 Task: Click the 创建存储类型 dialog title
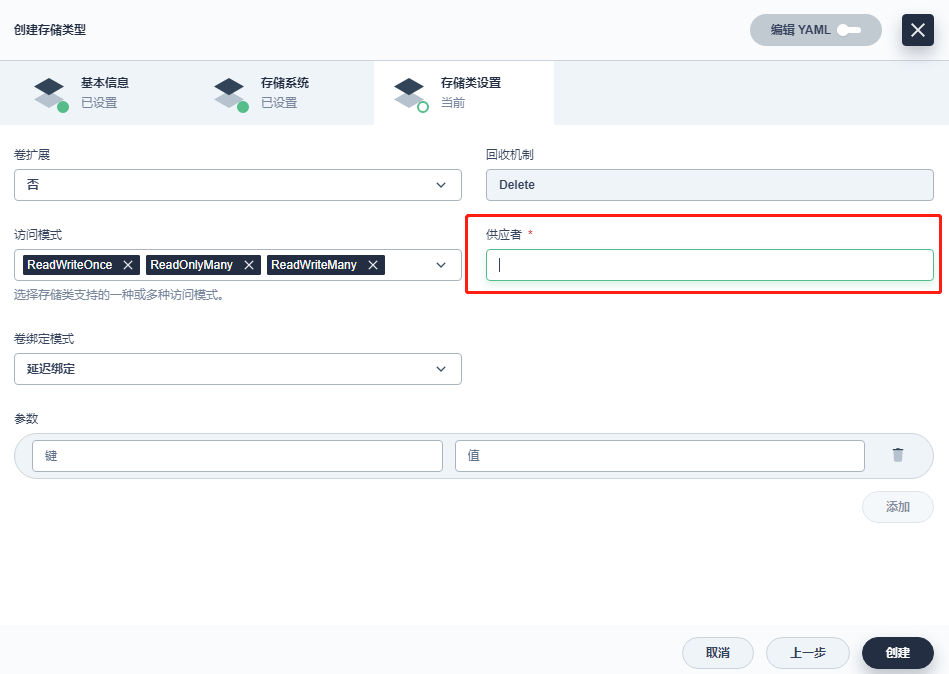coord(50,30)
